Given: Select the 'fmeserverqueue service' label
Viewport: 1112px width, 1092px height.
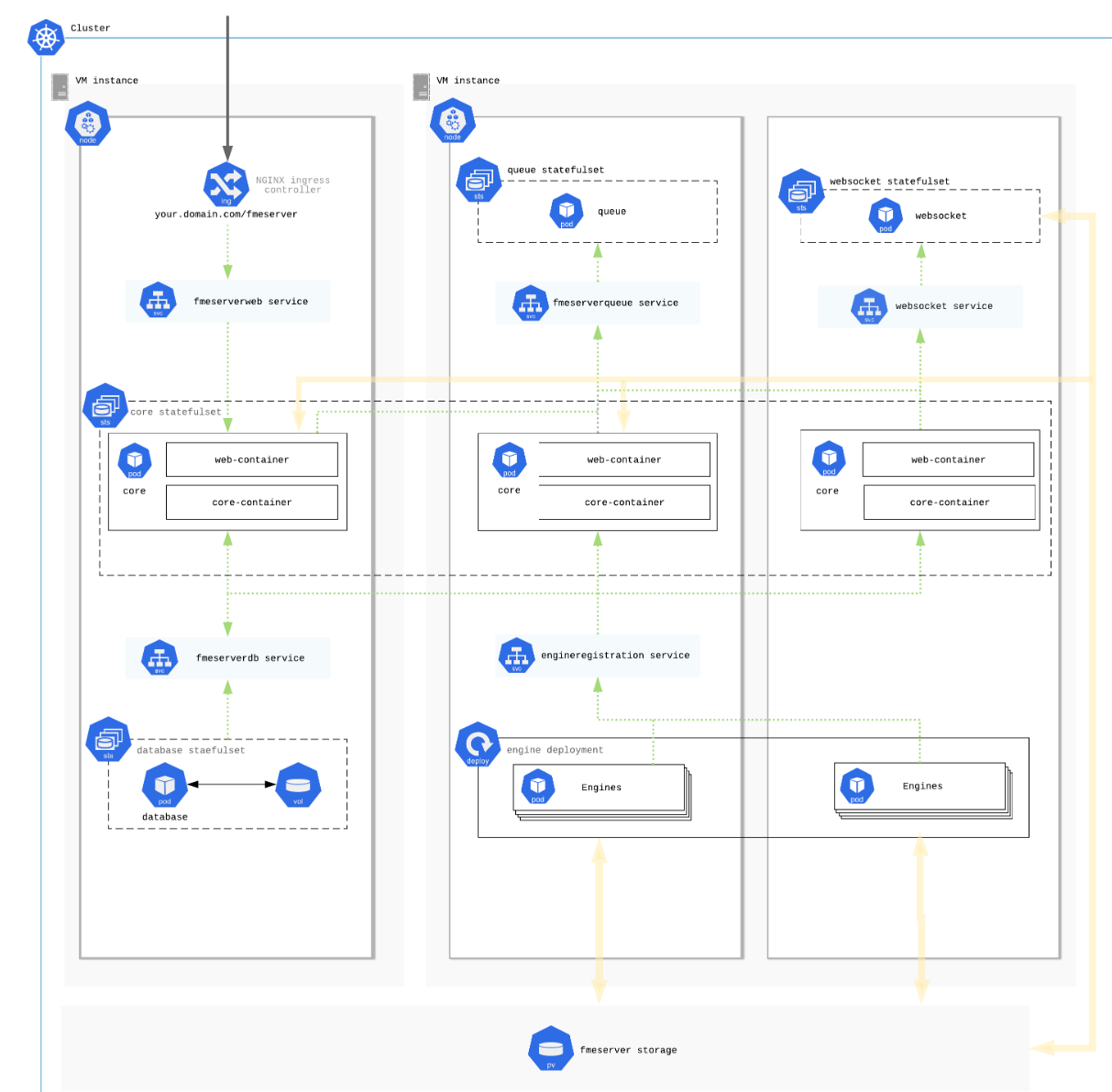Looking at the screenshot, I should 615,303.
